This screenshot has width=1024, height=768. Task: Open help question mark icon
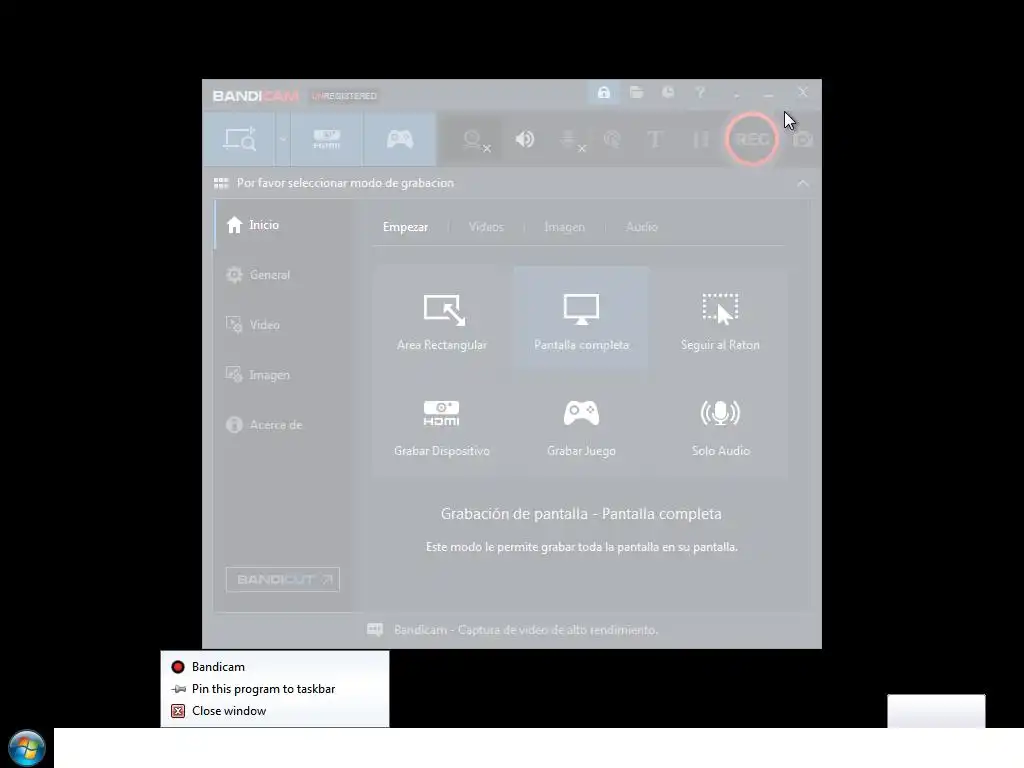[x=700, y=93]
